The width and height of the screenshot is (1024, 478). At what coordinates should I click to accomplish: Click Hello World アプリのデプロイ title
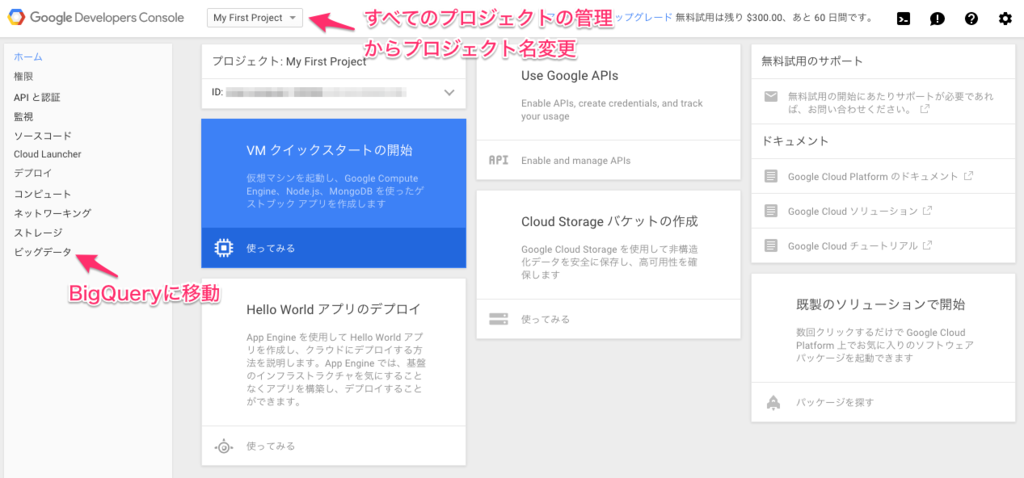point(333,309)
